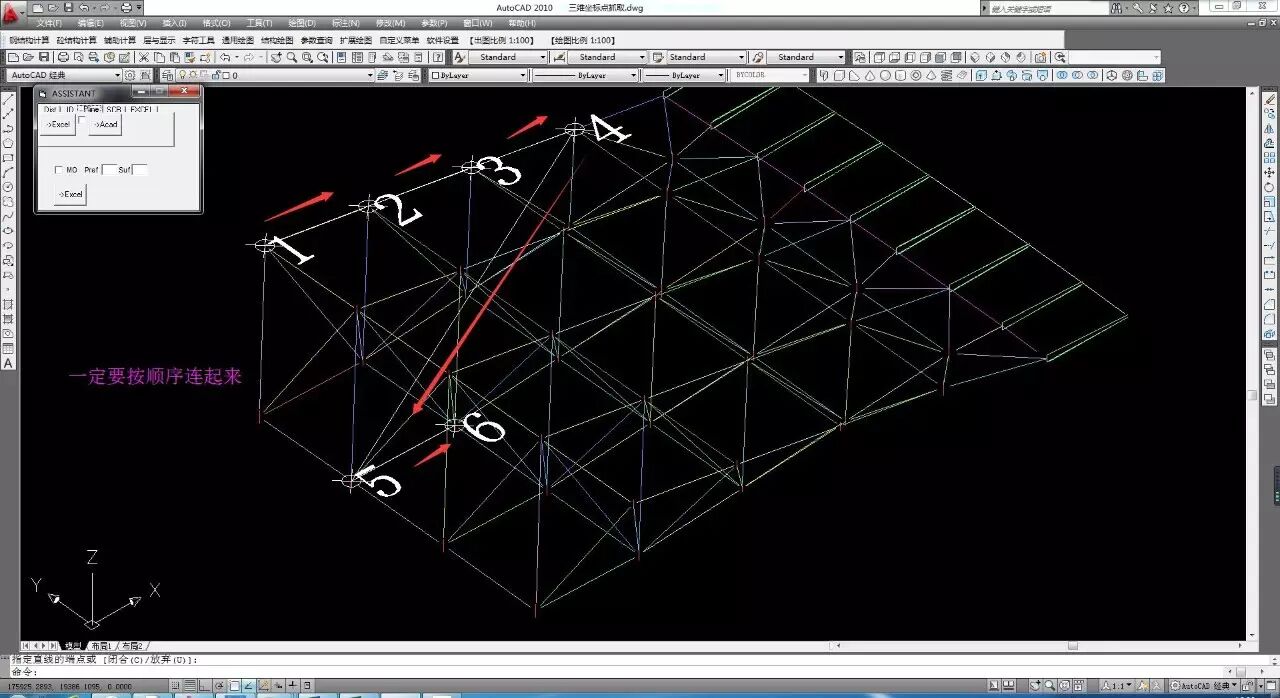Open Favorites star icon in InfoCenter
Screen dimensions: 1280x698
1167,8
